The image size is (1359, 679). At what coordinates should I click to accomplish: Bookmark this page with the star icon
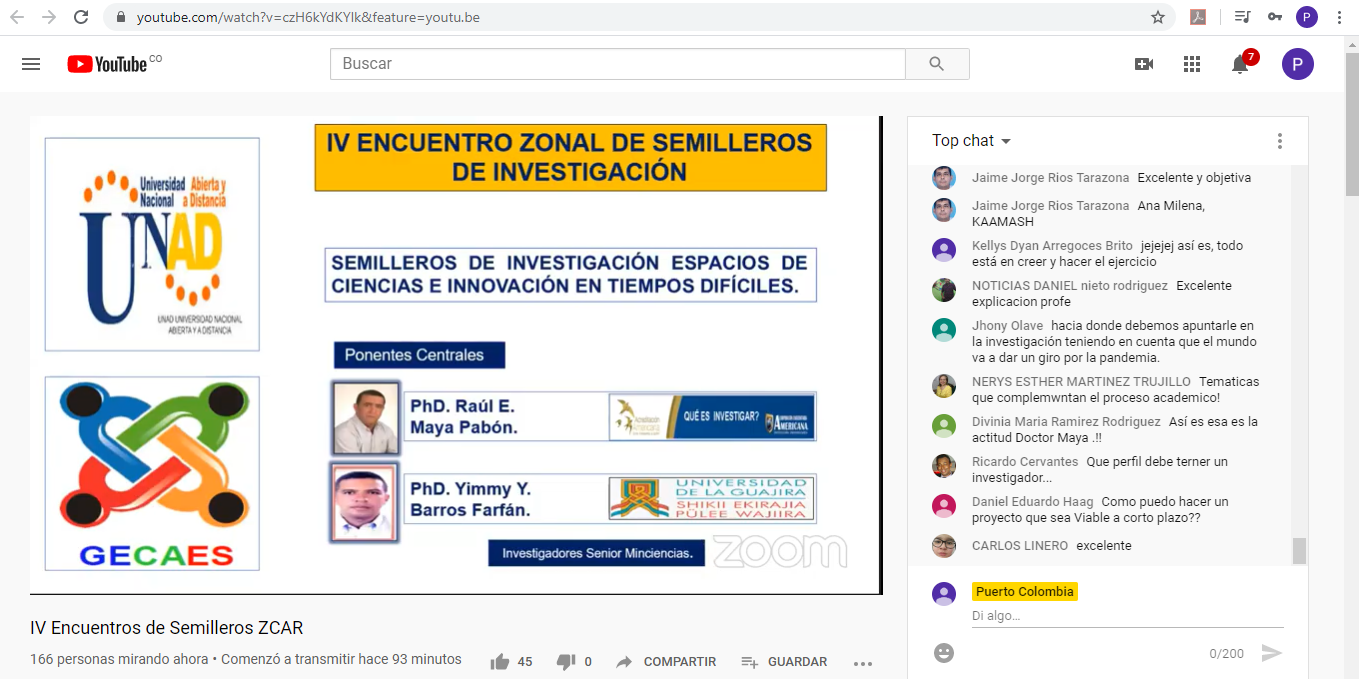pos(1158,17)
